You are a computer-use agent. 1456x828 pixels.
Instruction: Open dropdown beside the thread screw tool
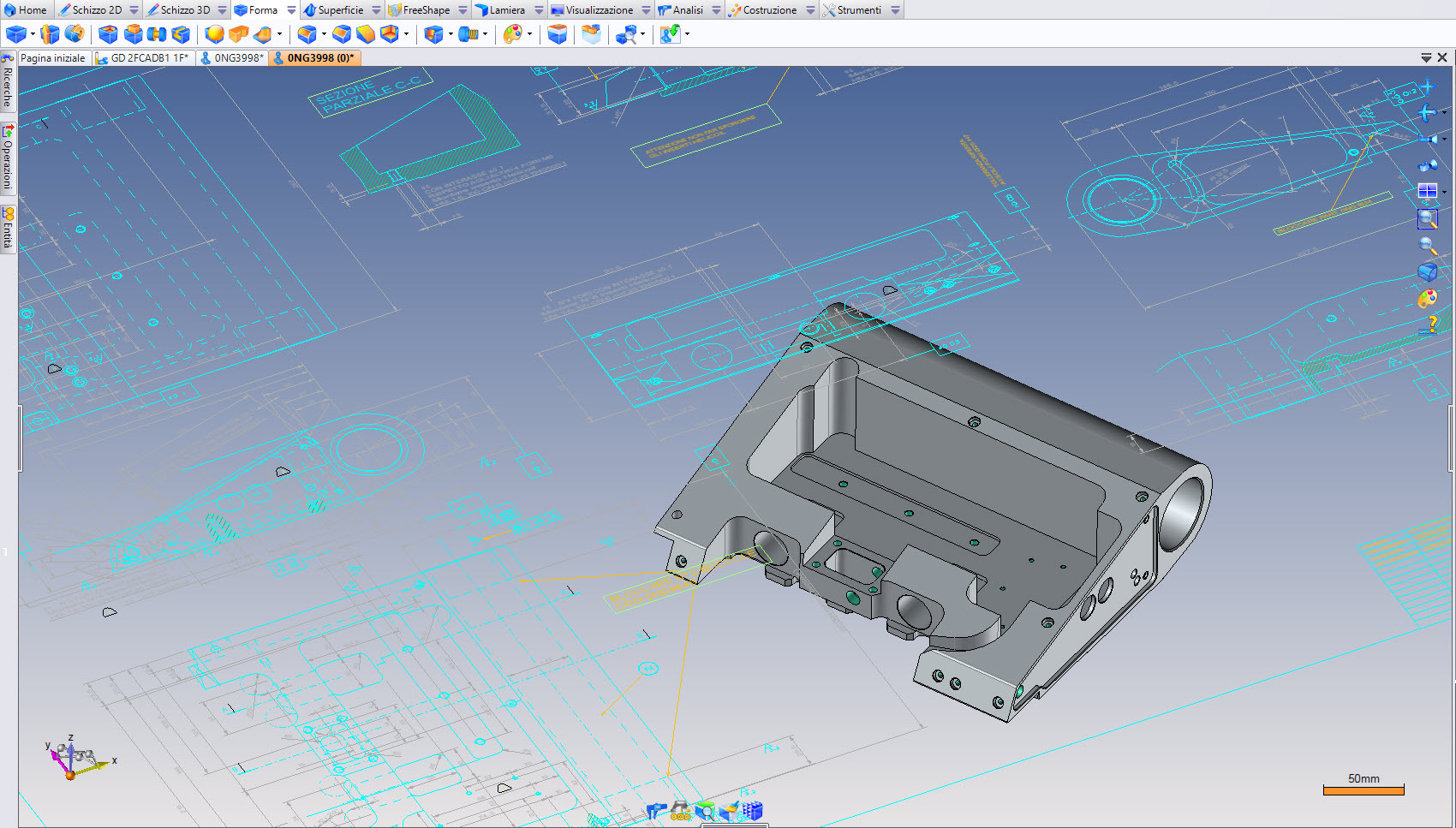click(x=485, y=34)
